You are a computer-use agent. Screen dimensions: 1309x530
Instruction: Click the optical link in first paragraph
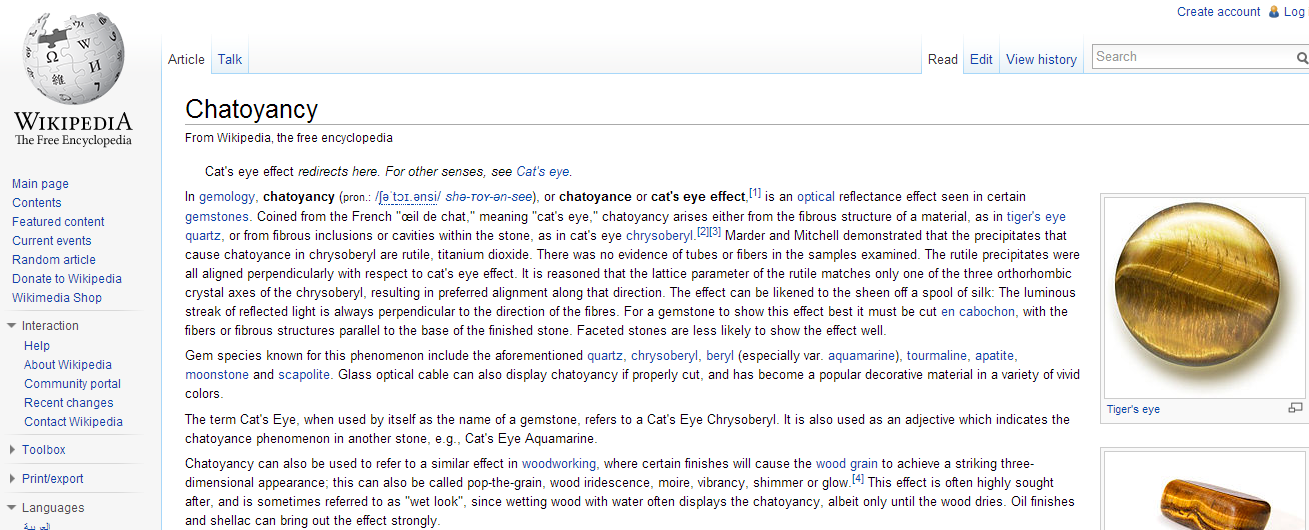[816, 197]
